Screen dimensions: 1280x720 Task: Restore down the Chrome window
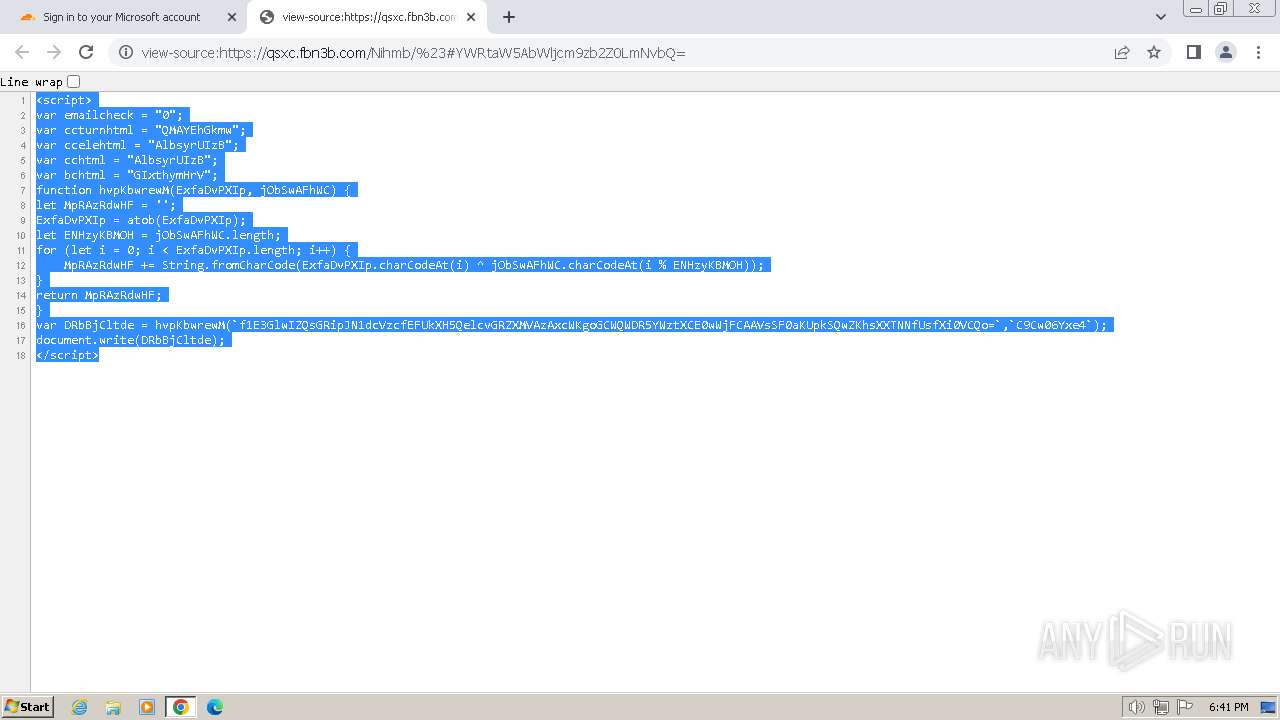tap(1221, 9)
